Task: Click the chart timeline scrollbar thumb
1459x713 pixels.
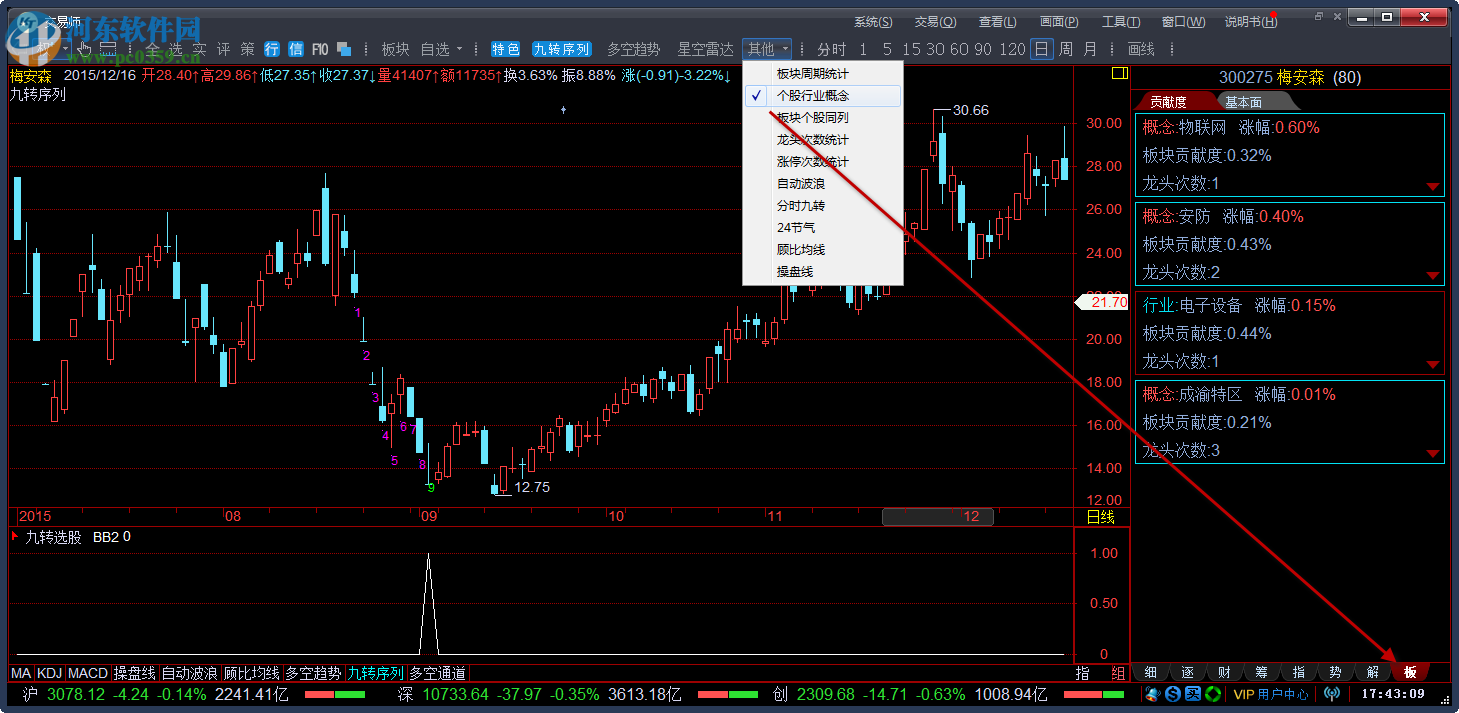Action: (937, 517)
